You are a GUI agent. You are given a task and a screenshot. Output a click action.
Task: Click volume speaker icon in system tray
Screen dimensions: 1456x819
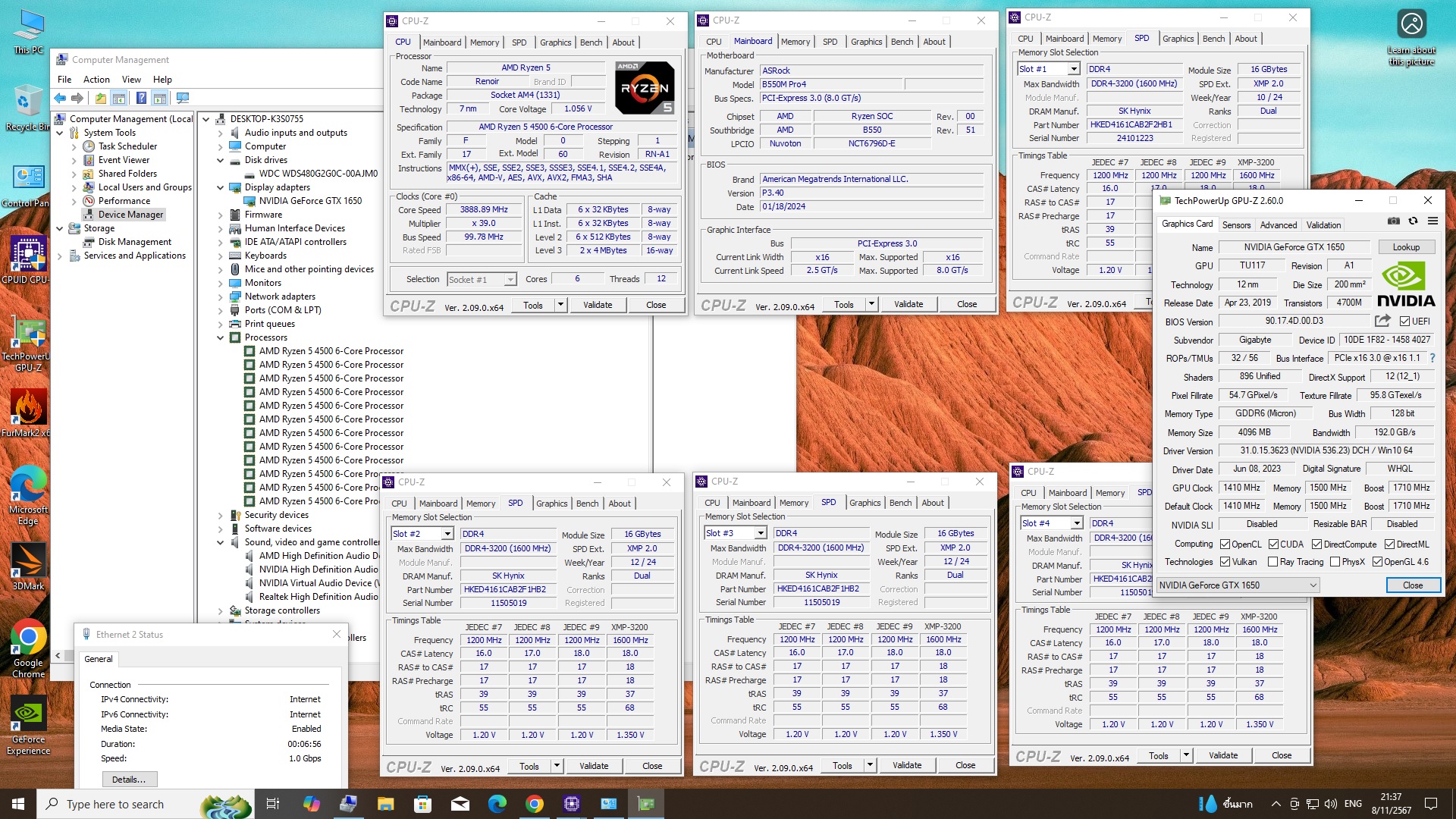(x=1331, y=804)
